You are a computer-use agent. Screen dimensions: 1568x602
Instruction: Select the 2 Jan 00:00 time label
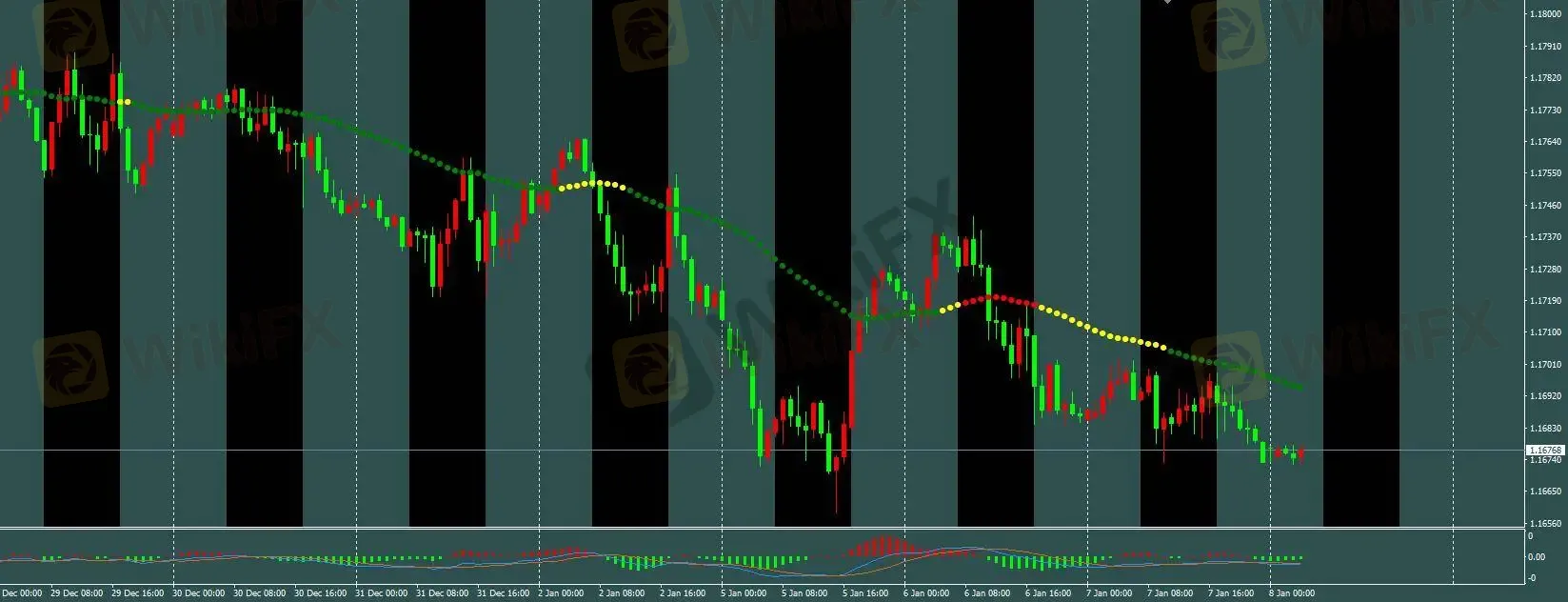point(561,593)
